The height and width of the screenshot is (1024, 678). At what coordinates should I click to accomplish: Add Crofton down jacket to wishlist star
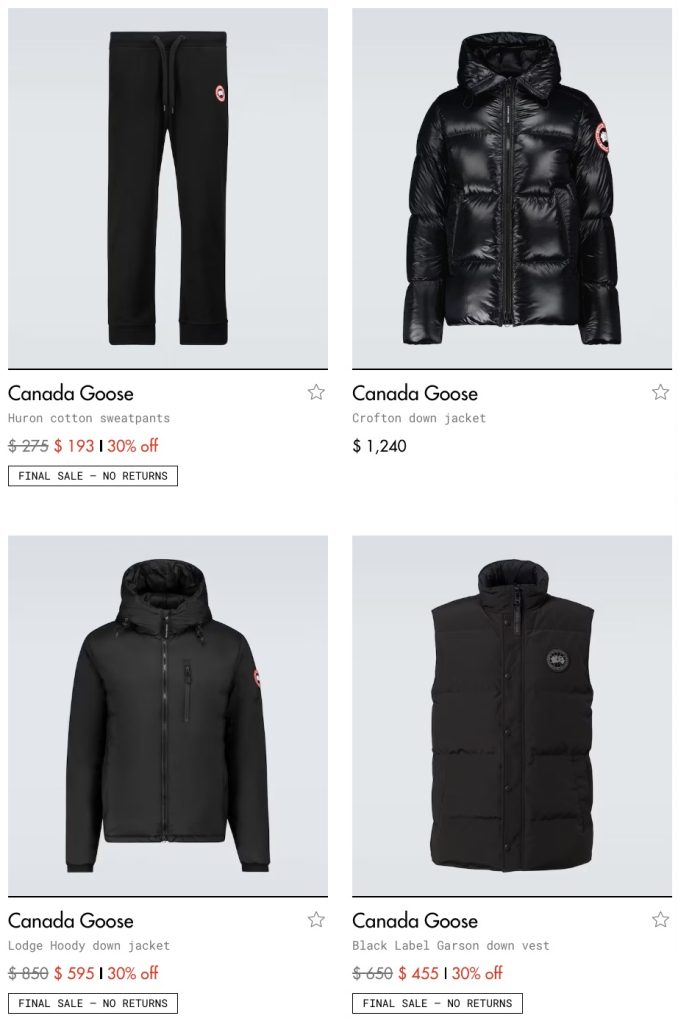coord(660,392)
